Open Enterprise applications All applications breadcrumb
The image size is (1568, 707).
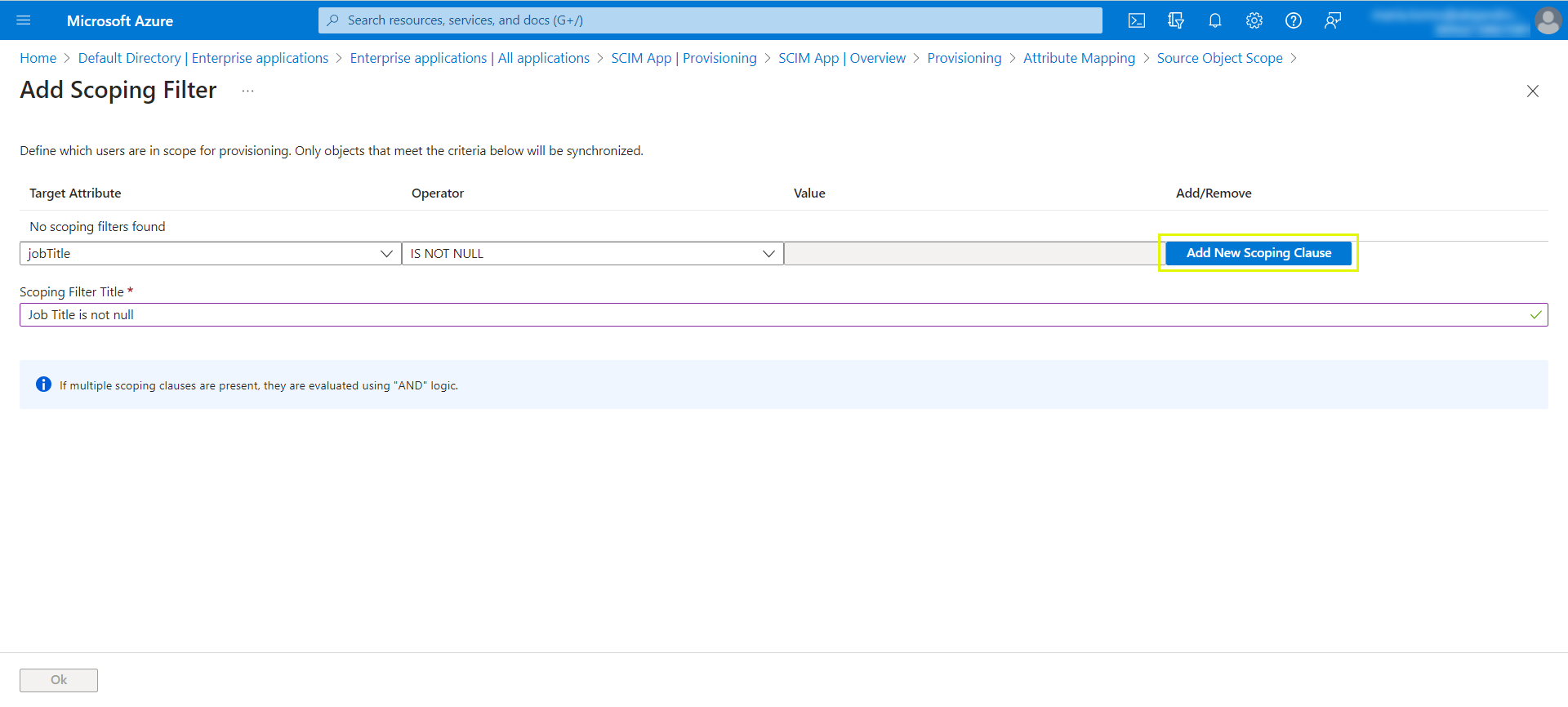(470, 58)
